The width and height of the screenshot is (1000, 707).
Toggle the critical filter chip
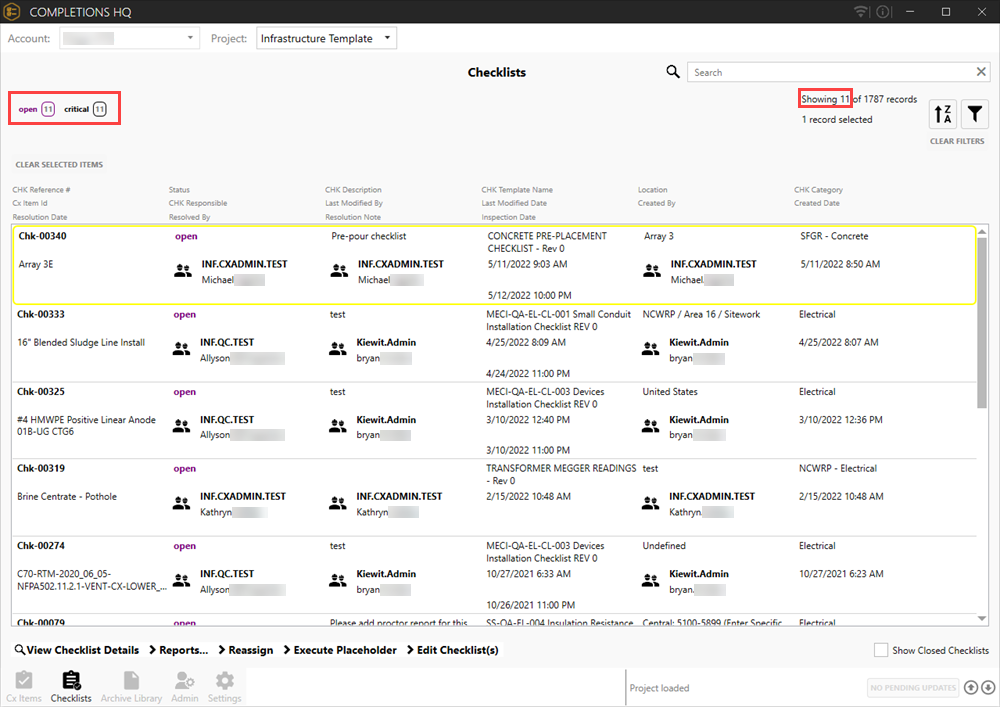point(85,109)
